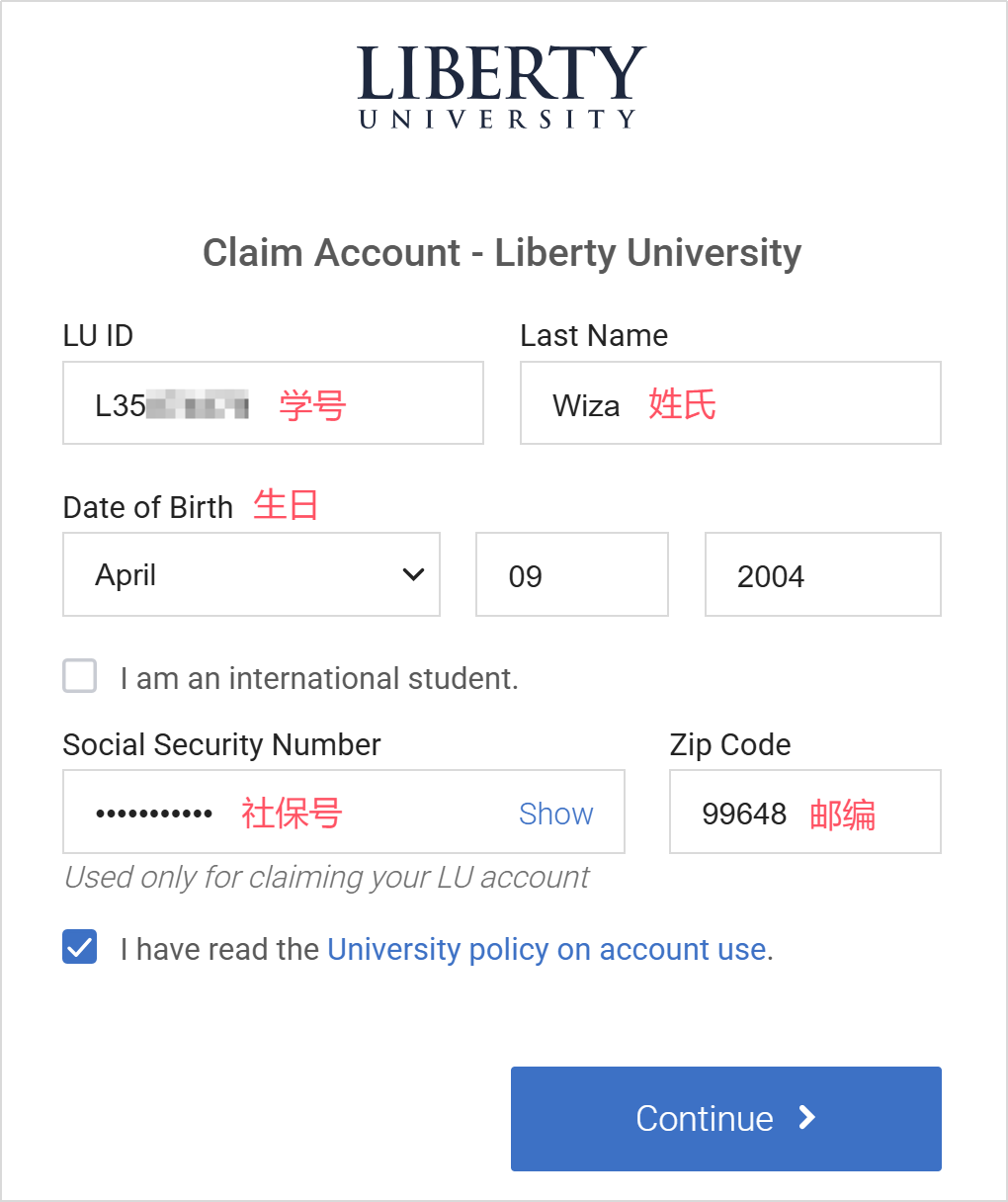Click the Liberty University logo
Image resolution: width=1008 pixels, height=1202 pixels.
point(501,87)
